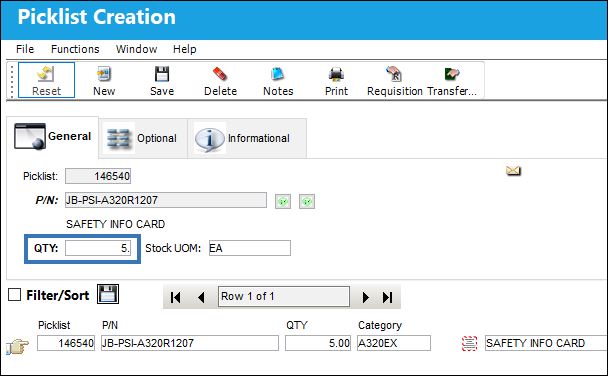Click the floppy disk icon beside Filter/Sort
608x376 pixels.
point(108,294)
